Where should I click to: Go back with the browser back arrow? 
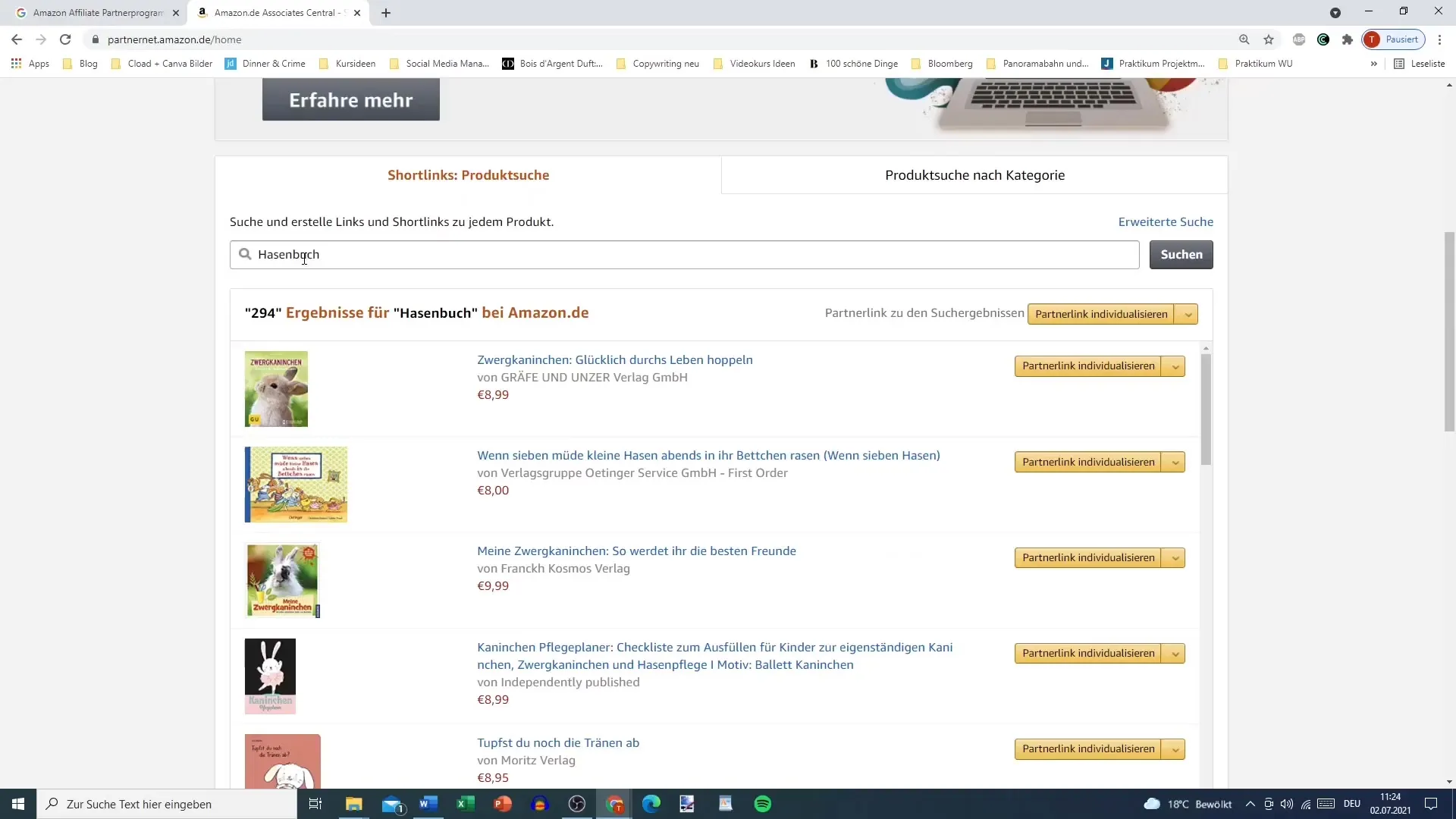17,39
